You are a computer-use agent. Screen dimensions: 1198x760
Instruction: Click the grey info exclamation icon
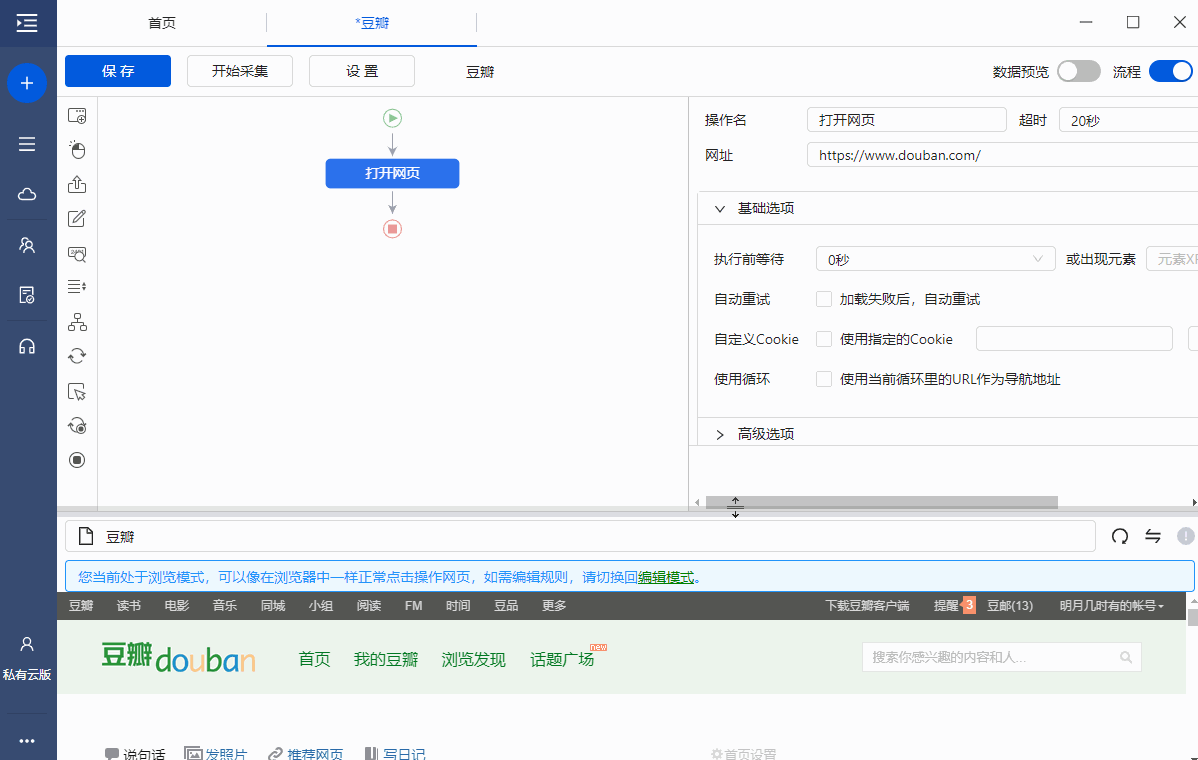1185,536
